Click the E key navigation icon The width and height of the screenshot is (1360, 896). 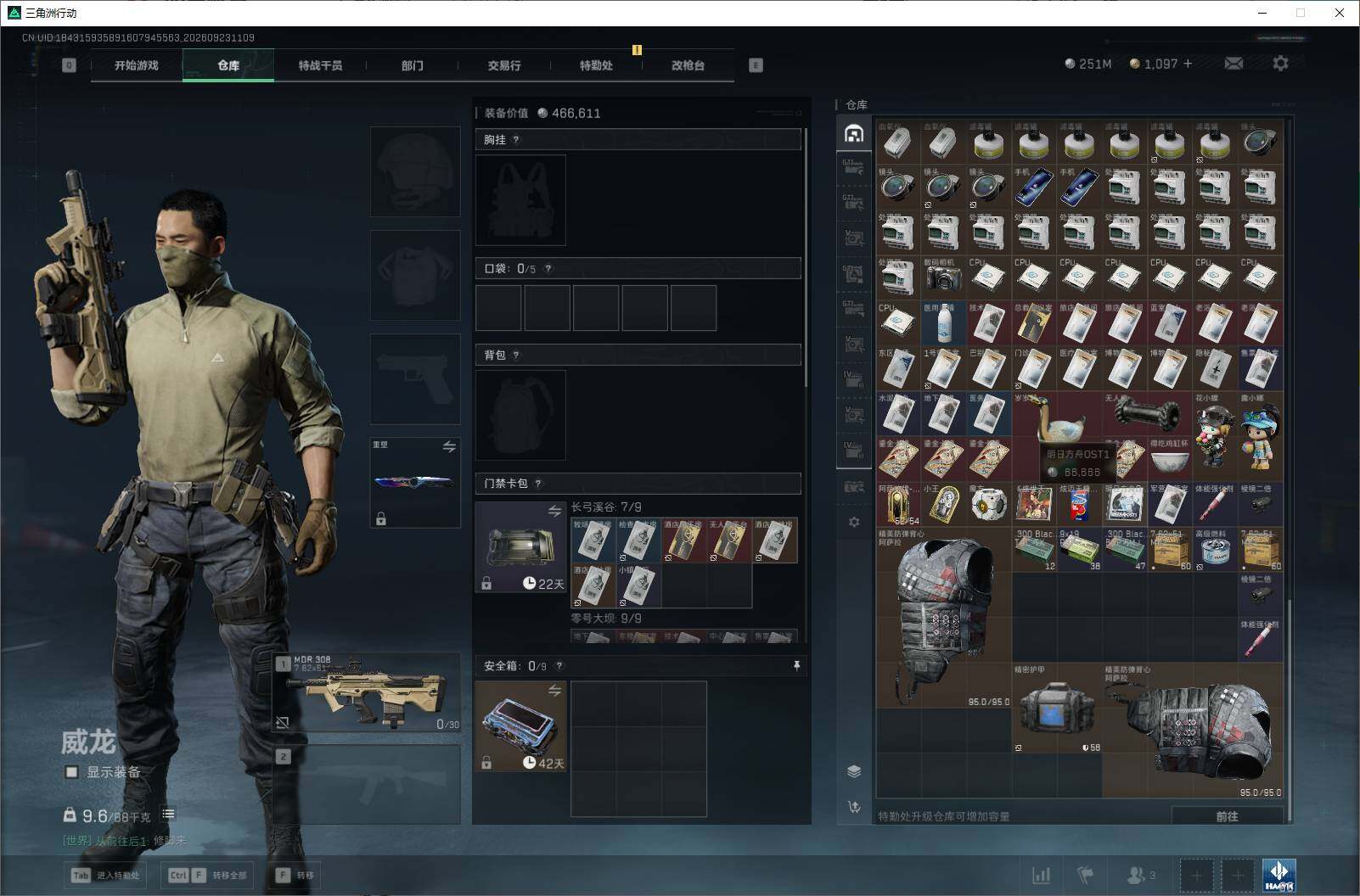(x=756, y=65)
